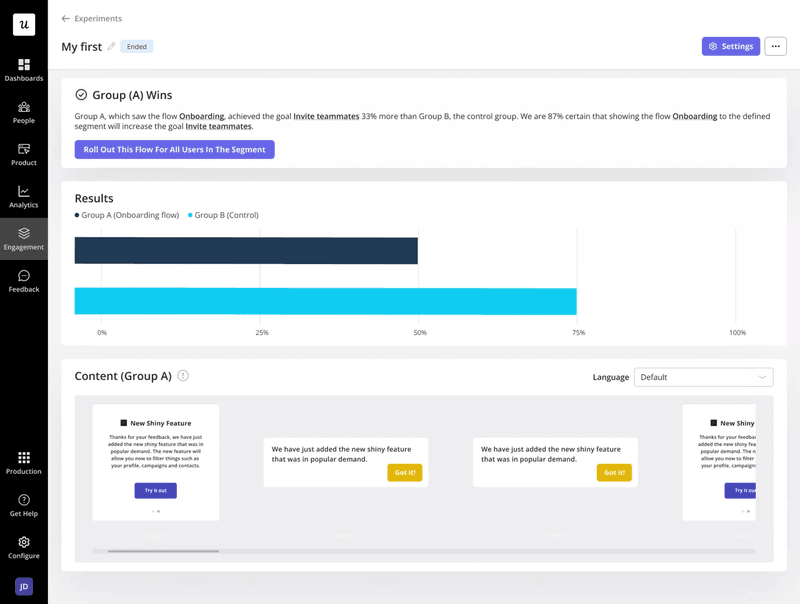Open the Production section in the sidebar
The width and height of the screenshot is (800, 604).
click(23, 464)
